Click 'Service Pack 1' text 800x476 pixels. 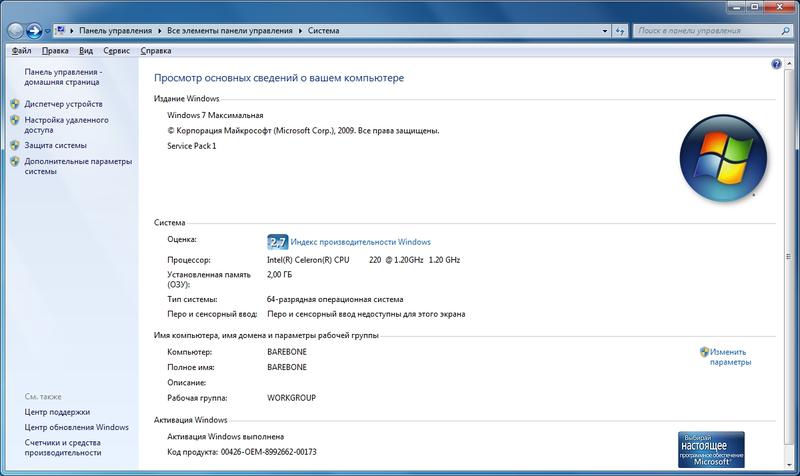pyautogui.click(x=191, y=146)
